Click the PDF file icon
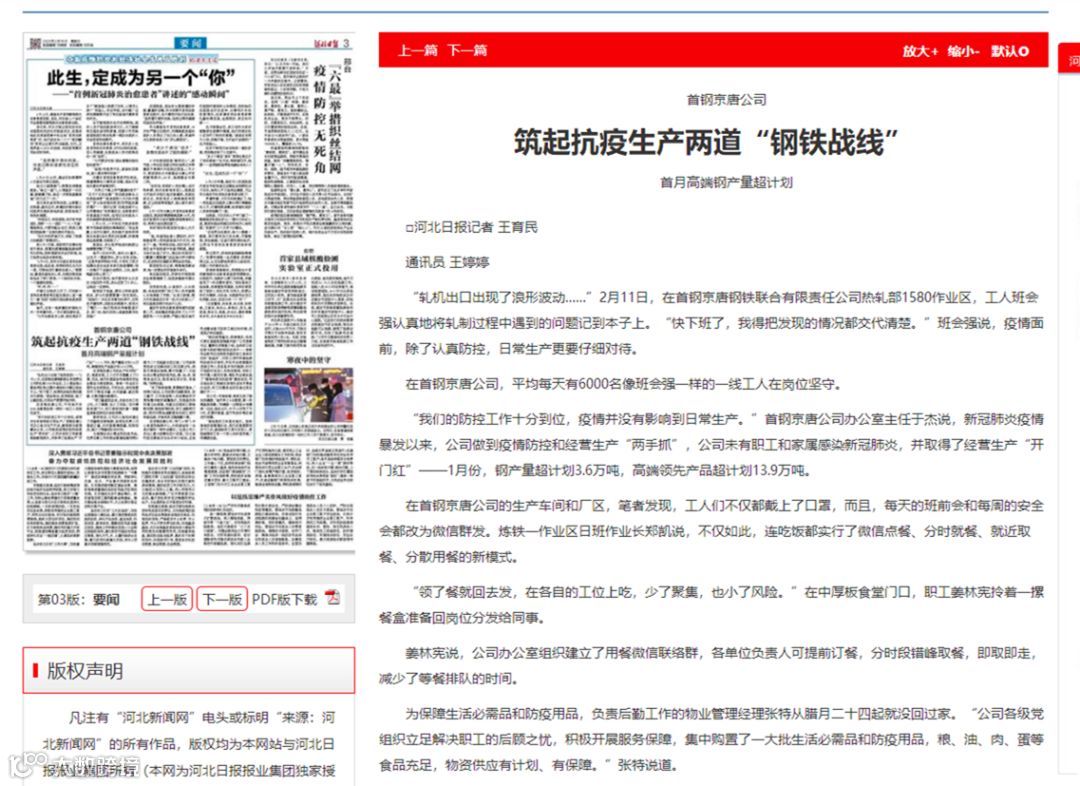This screenshot has width=1080, height=786. pos(333,597)
